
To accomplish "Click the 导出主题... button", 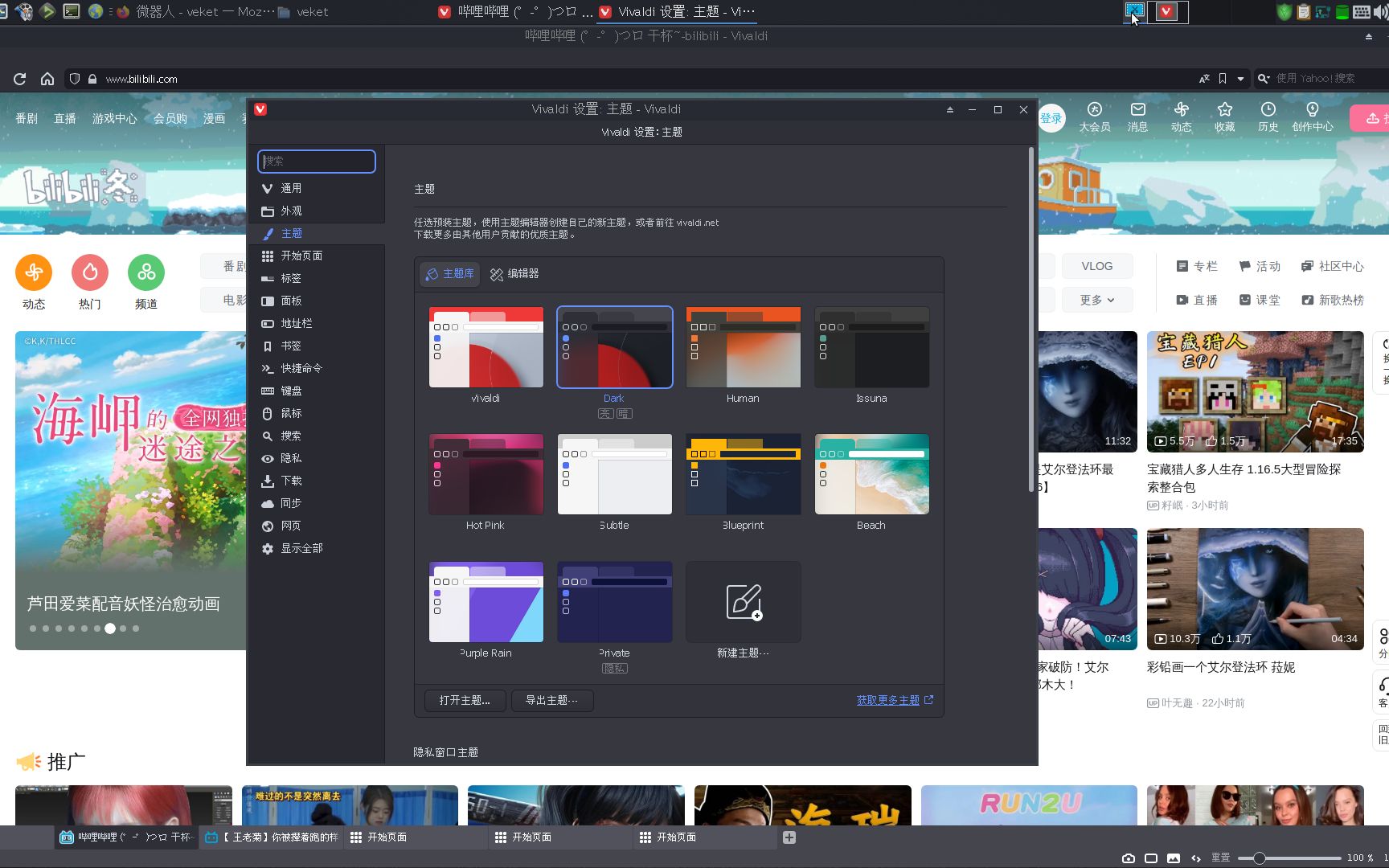I will (552, 701).
